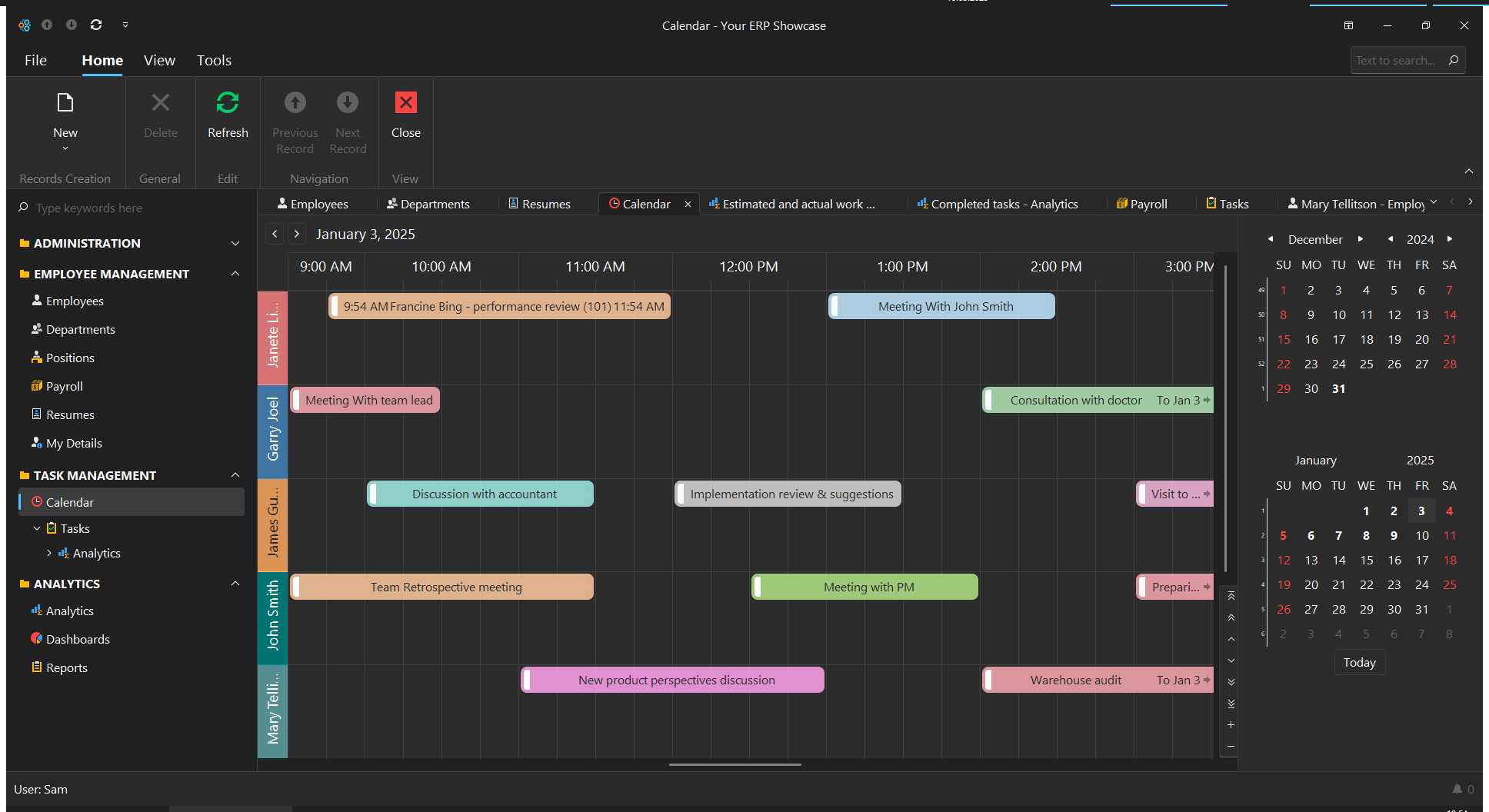Screen dimensions: 1489x812
Task: Open Payroll in the navigation sidebar
Action: click(x=64, y=386)
